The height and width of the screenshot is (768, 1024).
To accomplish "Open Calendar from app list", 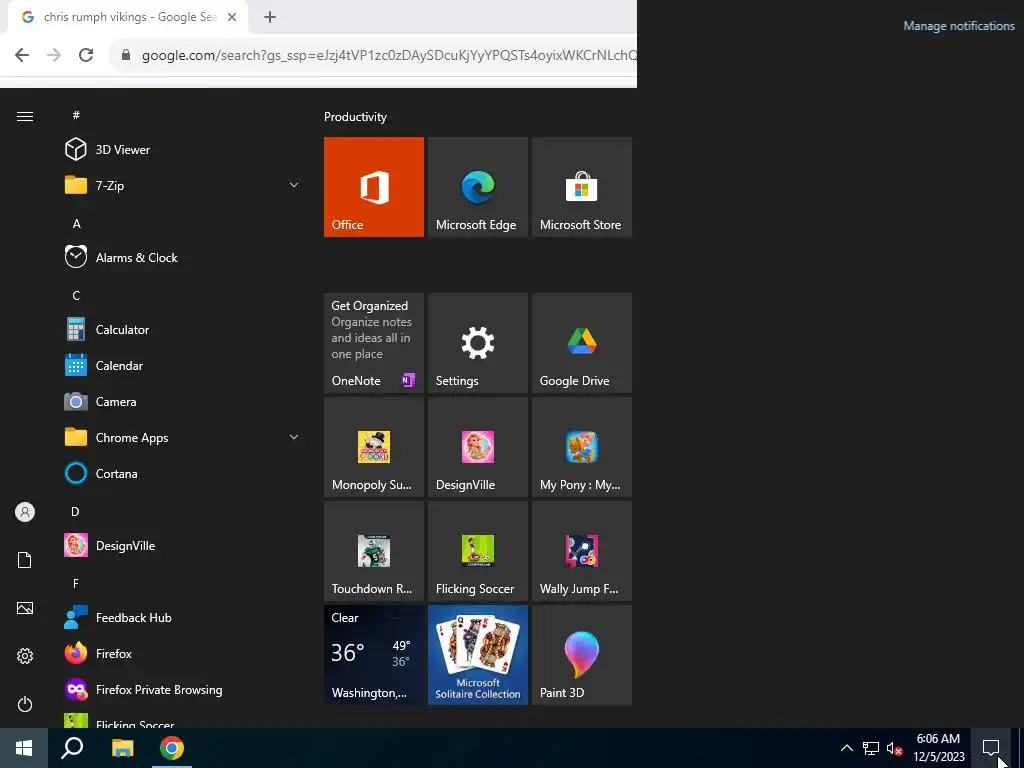I will tap(183, 365).
